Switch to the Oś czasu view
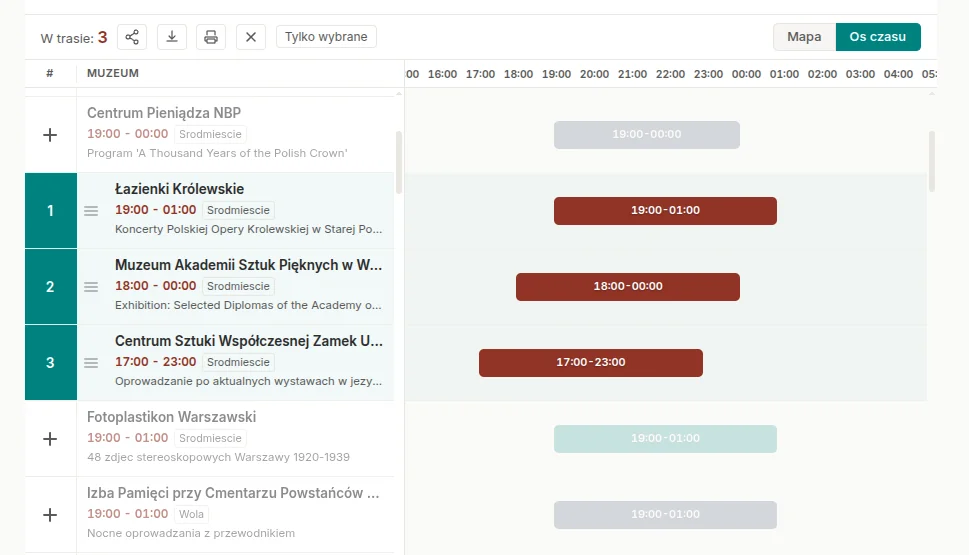Screen dimensions: 969x555 877,37
